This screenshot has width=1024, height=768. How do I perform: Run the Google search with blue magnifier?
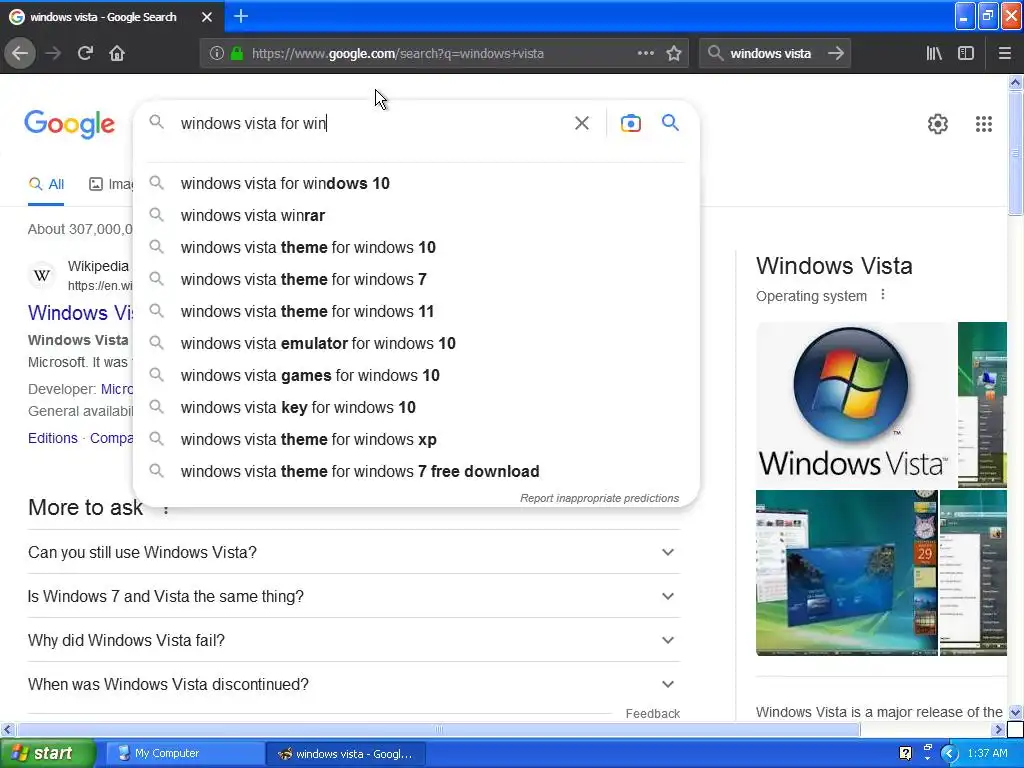click(670, 123)
